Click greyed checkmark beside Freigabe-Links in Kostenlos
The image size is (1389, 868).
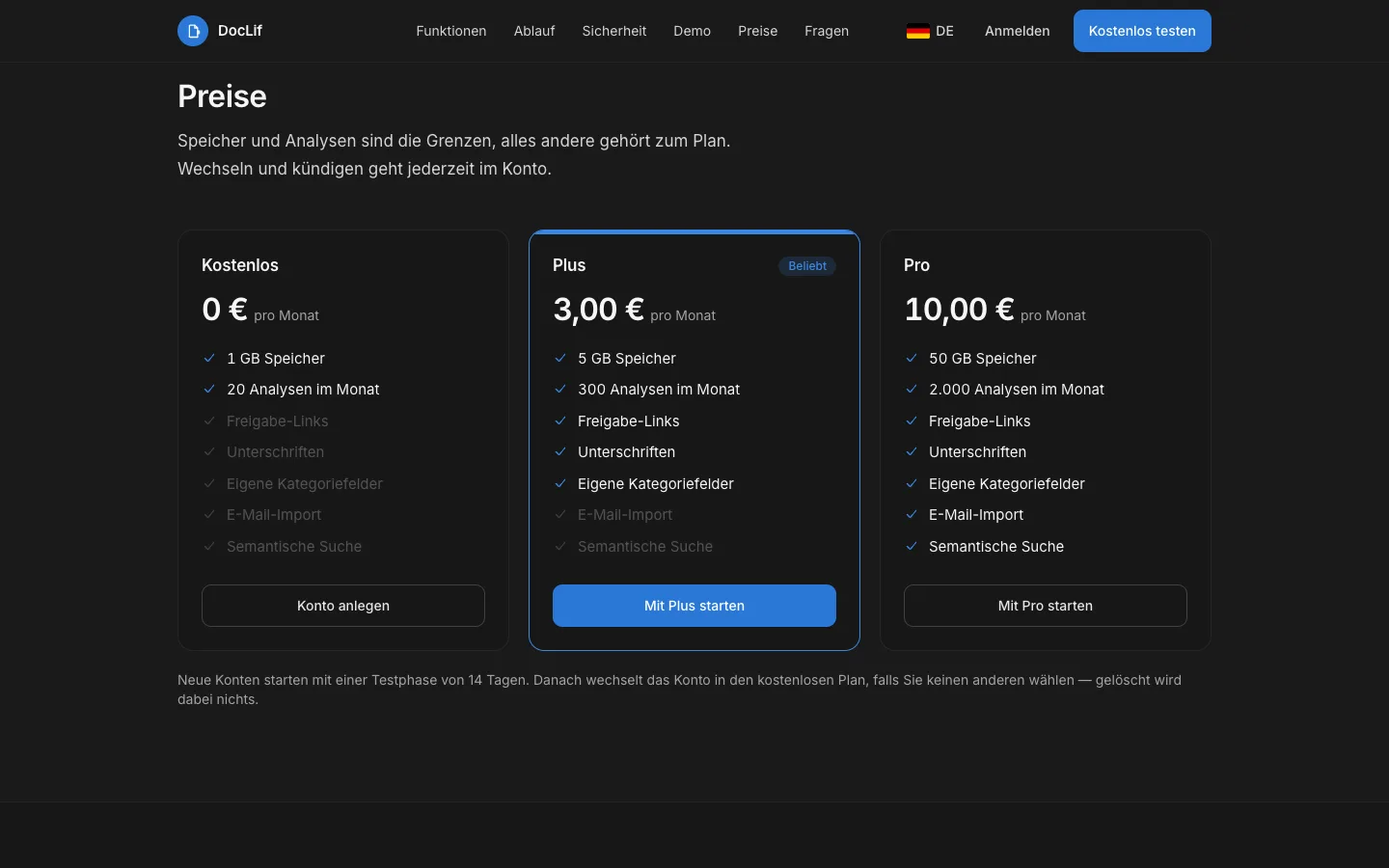click(x=209, y=420)
